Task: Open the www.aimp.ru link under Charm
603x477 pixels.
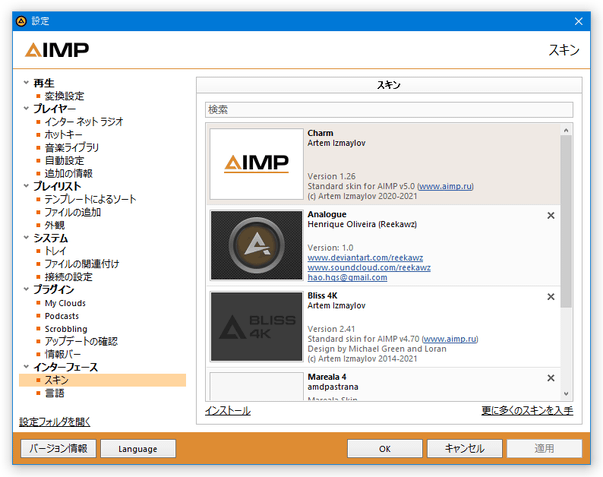Action: click(445, 186)
